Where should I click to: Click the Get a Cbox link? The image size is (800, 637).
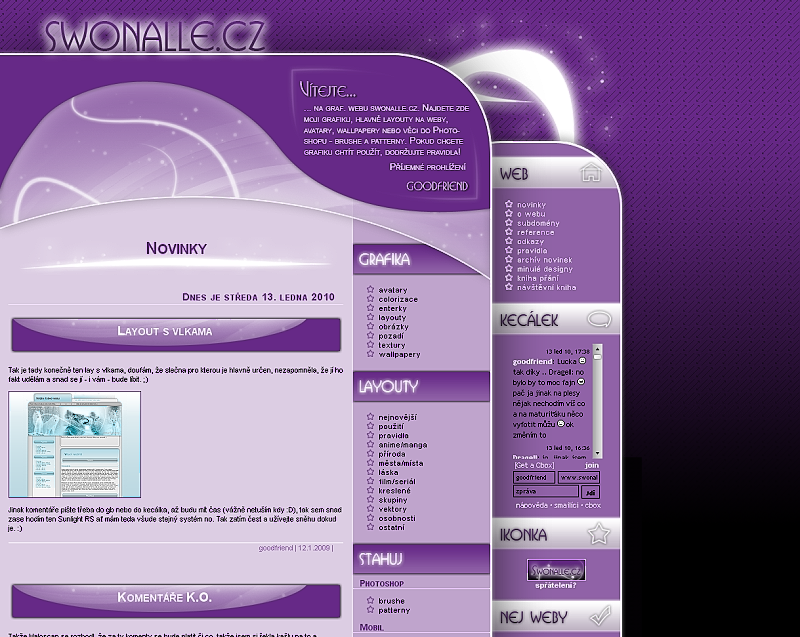(x=533, y=465)
